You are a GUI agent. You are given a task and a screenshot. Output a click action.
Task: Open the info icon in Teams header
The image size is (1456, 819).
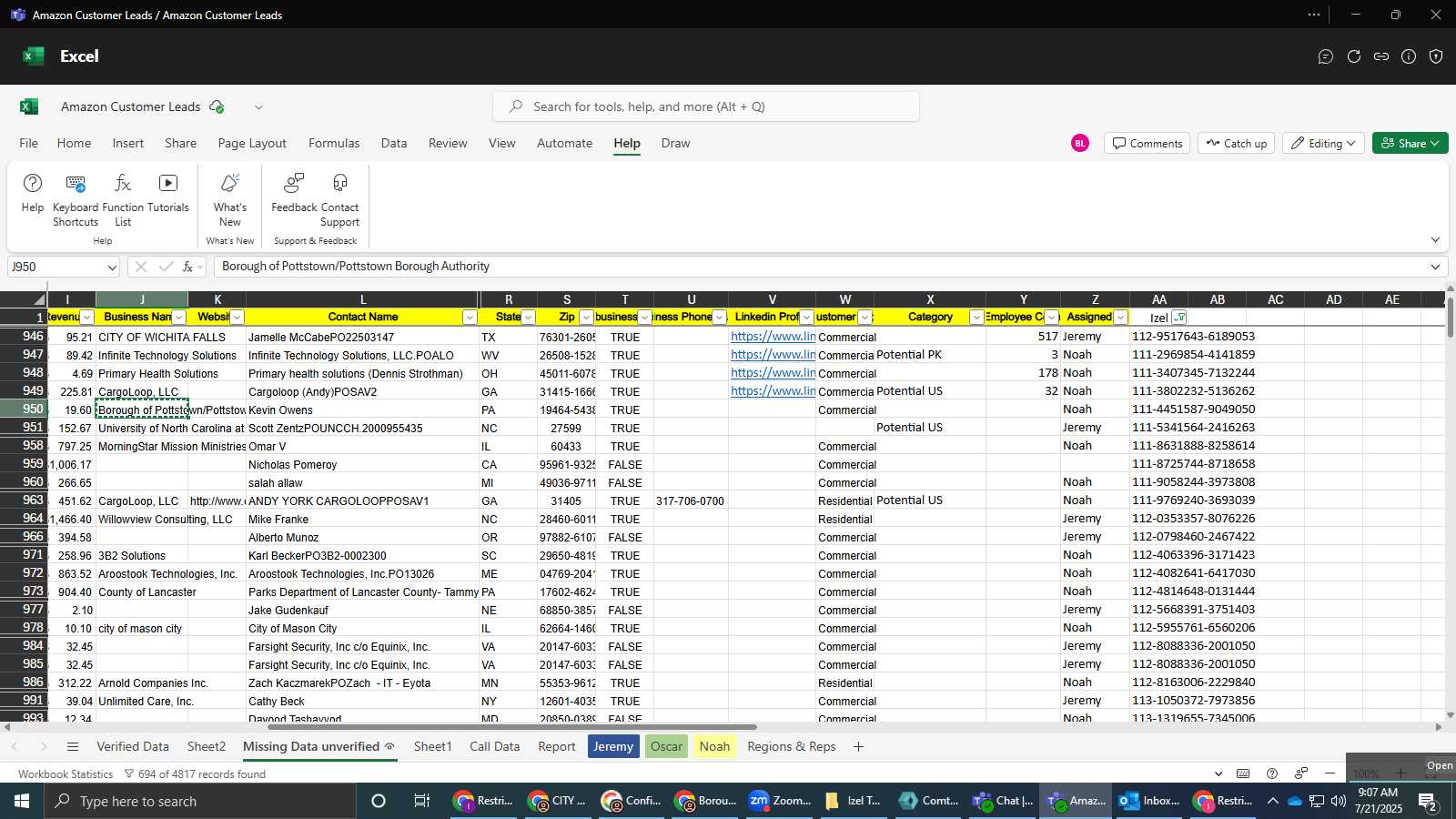point(1409,56)
